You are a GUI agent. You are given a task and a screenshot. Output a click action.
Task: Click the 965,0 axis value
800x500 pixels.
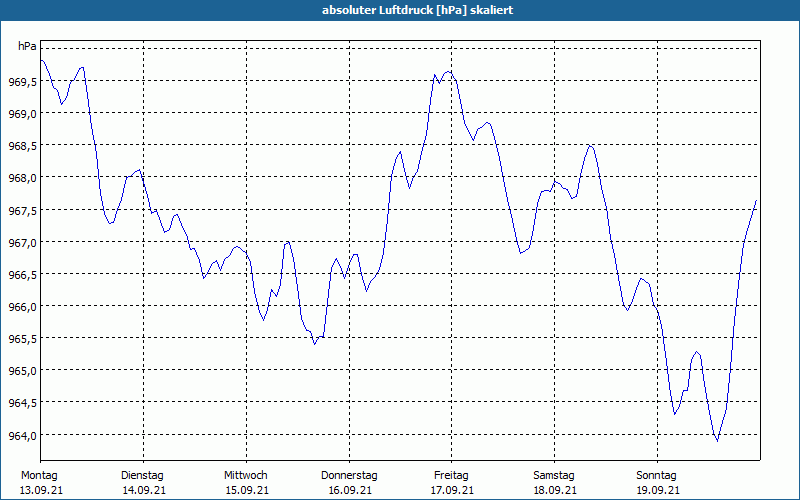coord(23,371)
